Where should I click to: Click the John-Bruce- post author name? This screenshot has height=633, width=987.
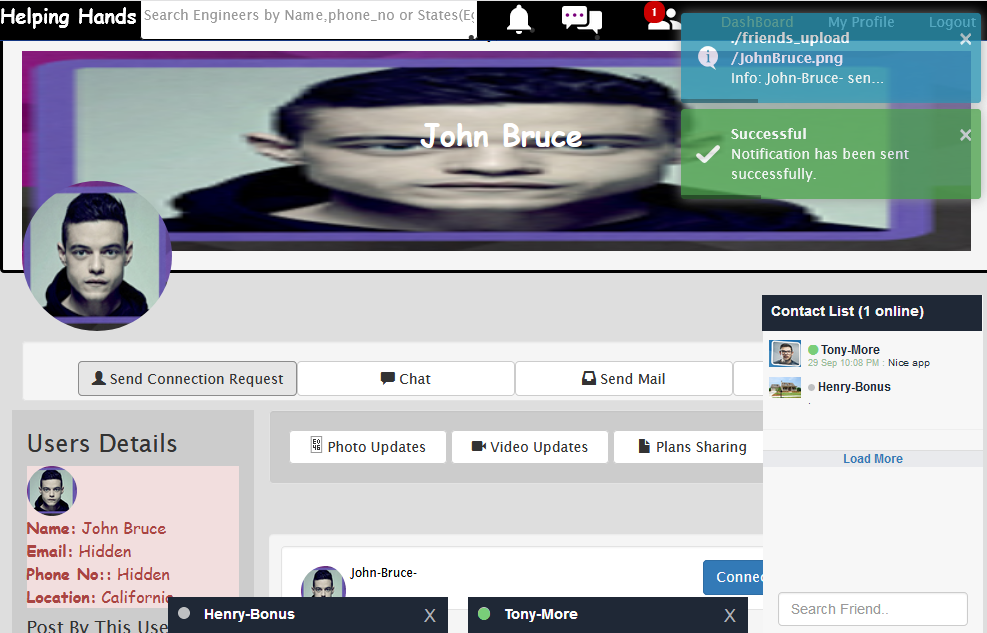coord(383,573)
